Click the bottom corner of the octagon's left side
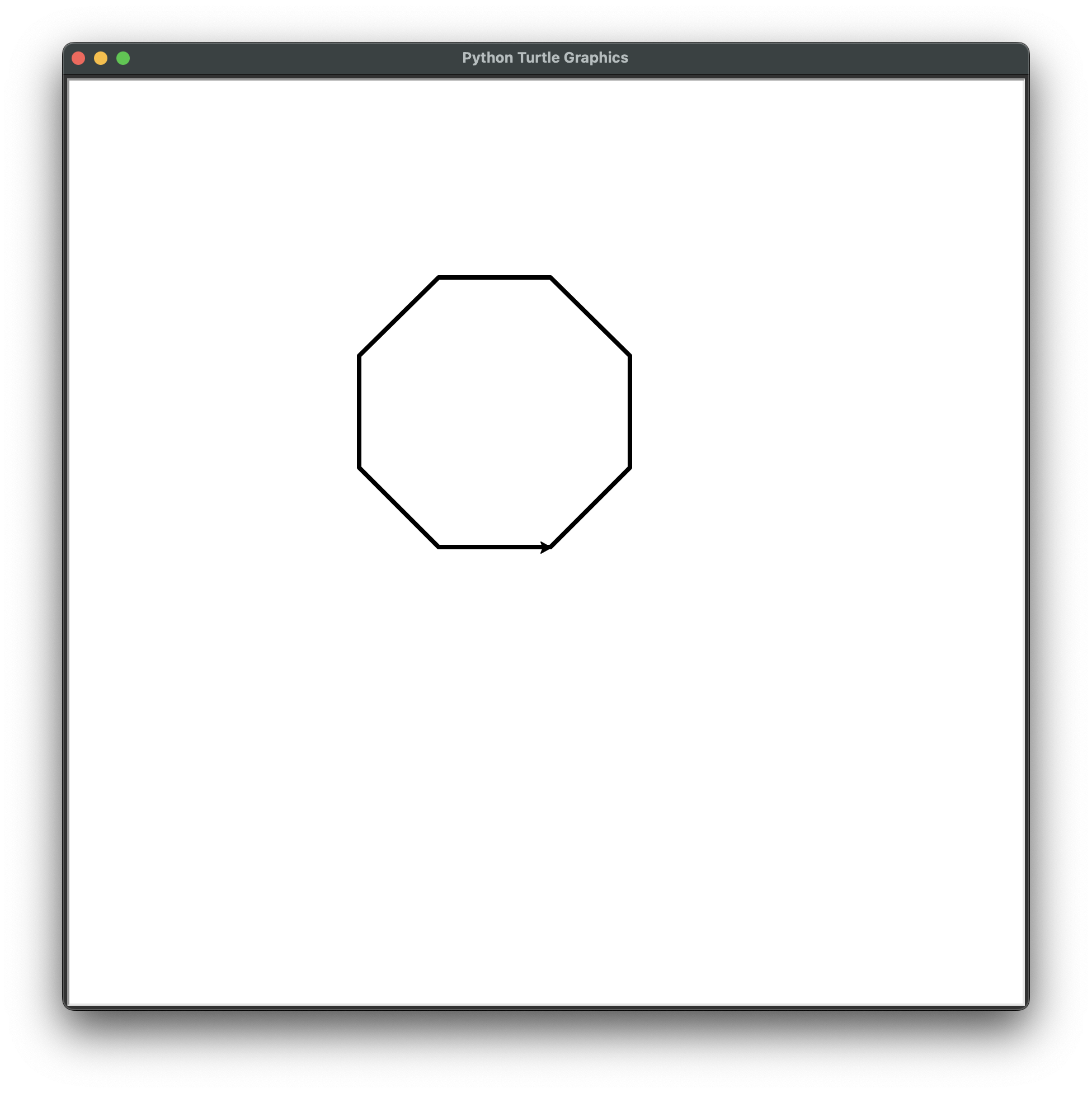Screen dimensions: 1092x1093 pyautogui.click(x=359, y=468)
